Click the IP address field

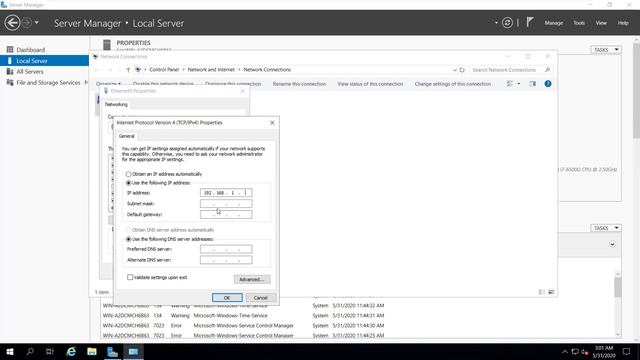226,193
